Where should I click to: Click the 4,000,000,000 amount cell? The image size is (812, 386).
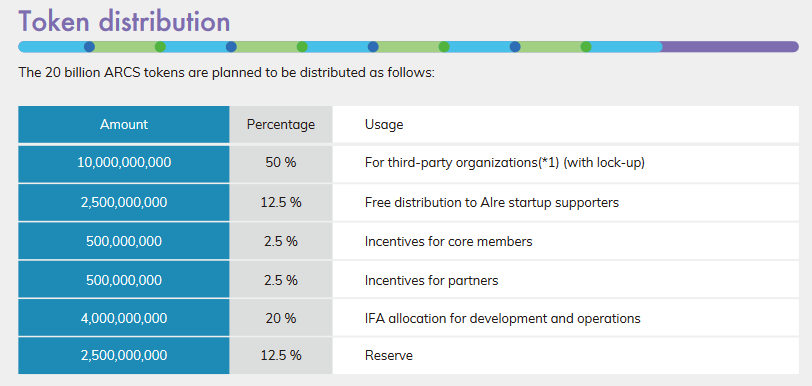pyautogui.click(x=124, y=318)
